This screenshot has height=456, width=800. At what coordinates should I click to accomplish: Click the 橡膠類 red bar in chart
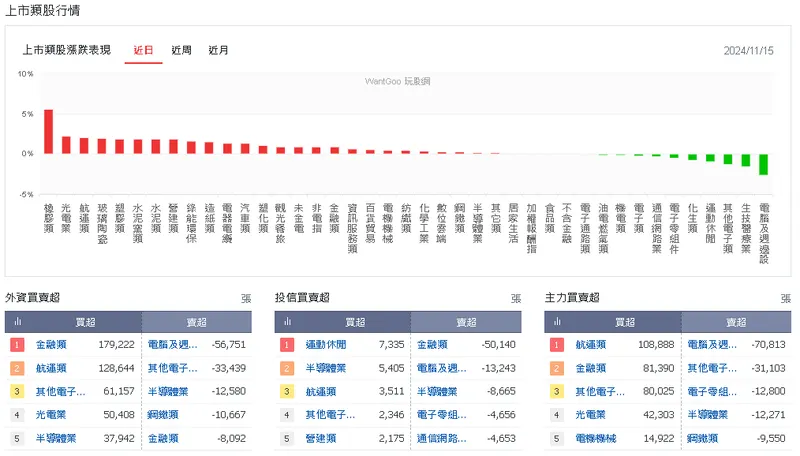(48, 132)
